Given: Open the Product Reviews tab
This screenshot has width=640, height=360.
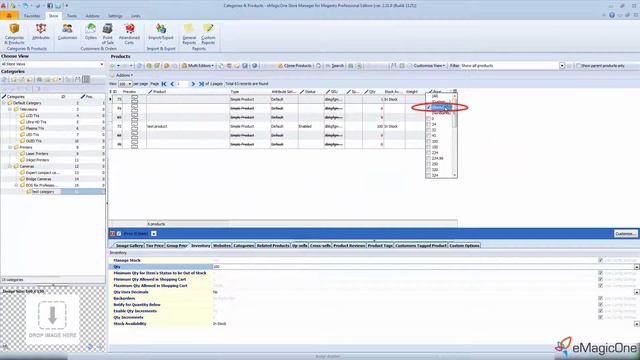Looking at the screenshot, I should (349, 245).
